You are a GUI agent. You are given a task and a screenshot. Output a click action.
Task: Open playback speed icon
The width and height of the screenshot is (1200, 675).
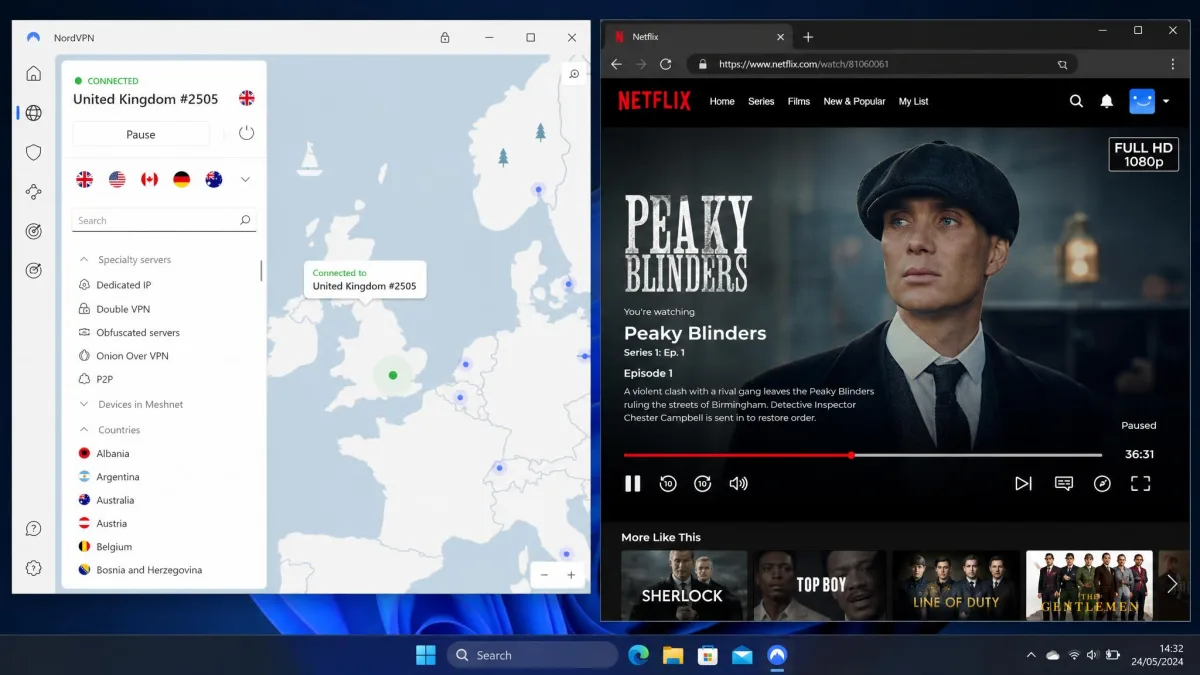pos(1102,483)
